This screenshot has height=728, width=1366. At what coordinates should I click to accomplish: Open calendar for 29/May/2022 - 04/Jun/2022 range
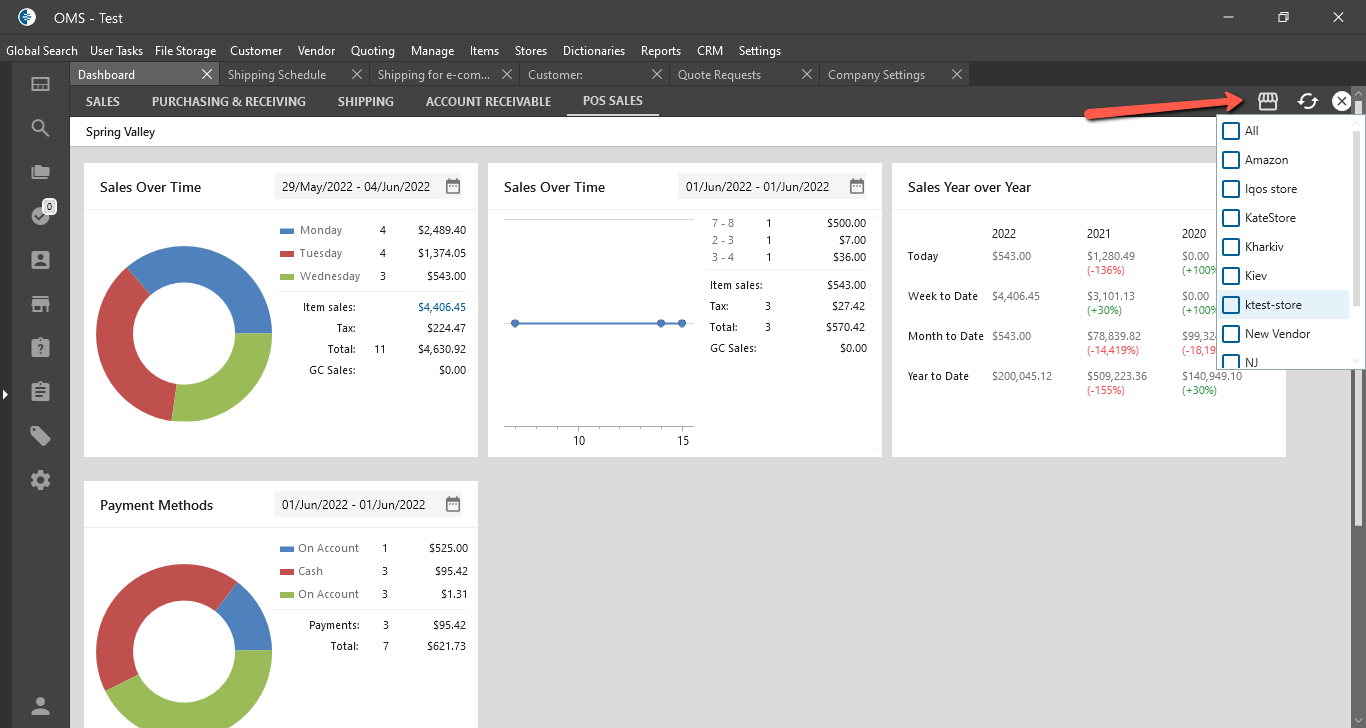coord(453,187)
